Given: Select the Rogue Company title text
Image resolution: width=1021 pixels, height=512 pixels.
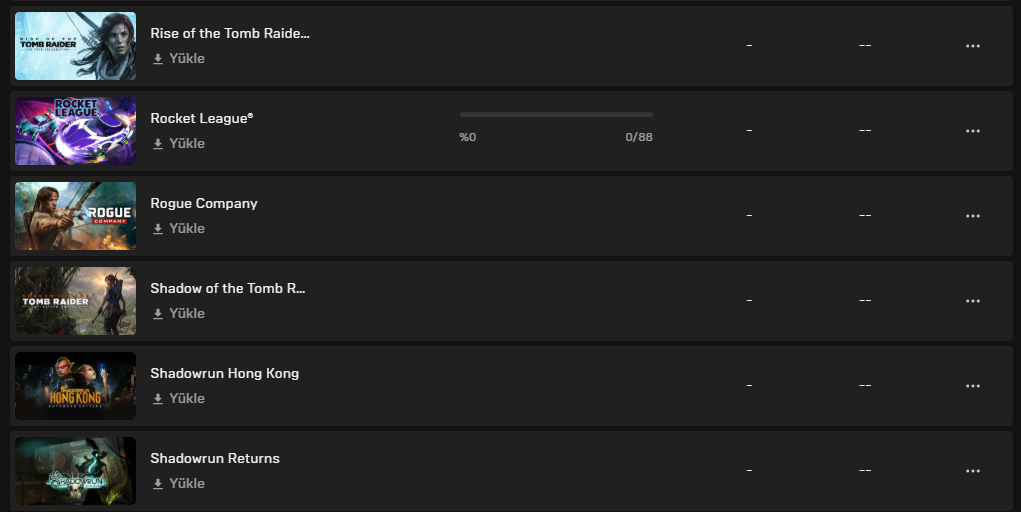Looking at the screenshot, I should [204, 203].
